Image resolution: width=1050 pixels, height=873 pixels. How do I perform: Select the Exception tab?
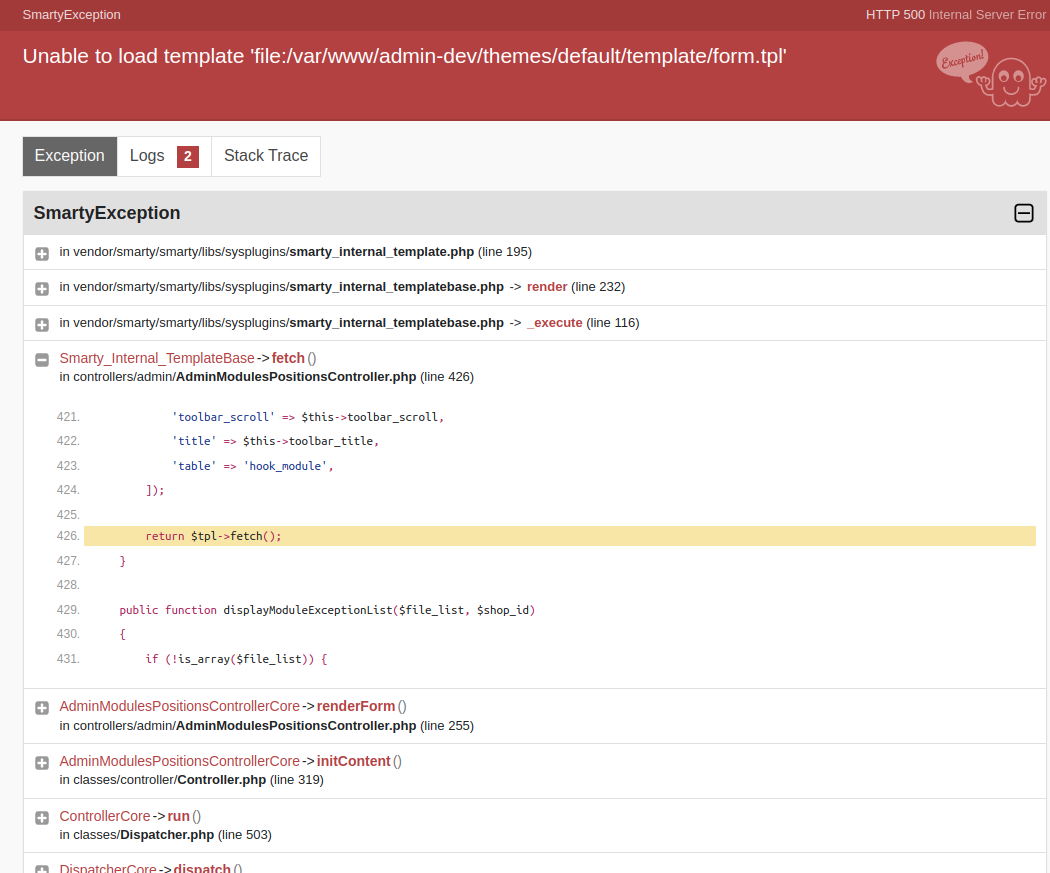click(x=69, y=156)
